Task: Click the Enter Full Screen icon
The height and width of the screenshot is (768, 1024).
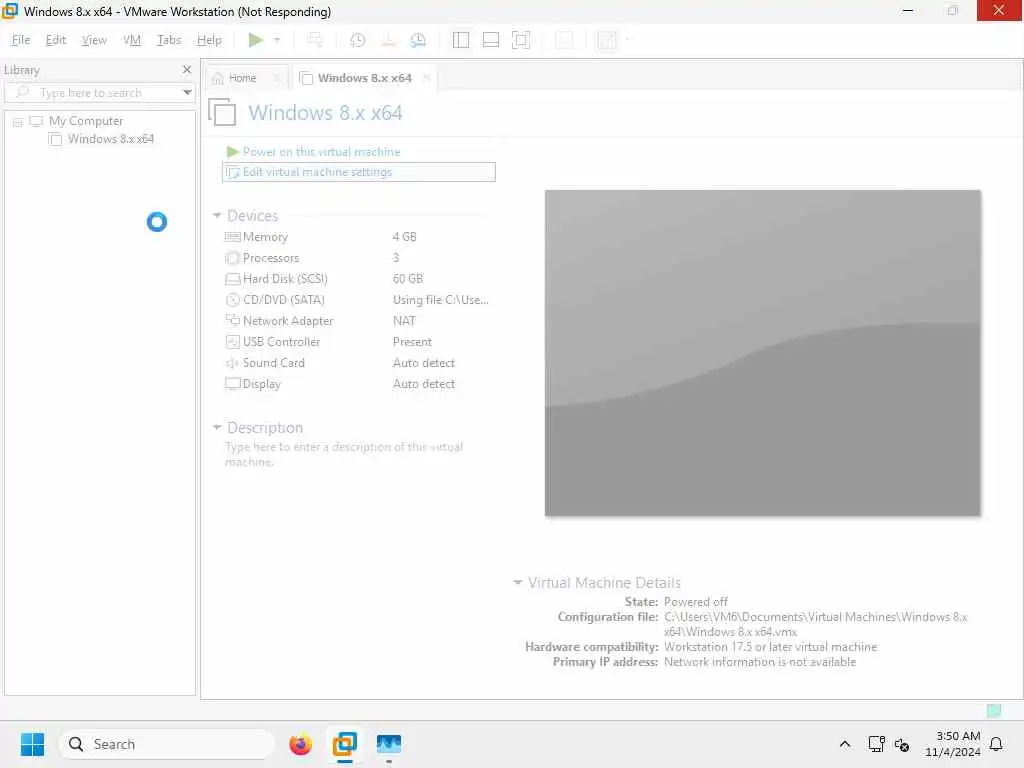Action: [520, 40]
